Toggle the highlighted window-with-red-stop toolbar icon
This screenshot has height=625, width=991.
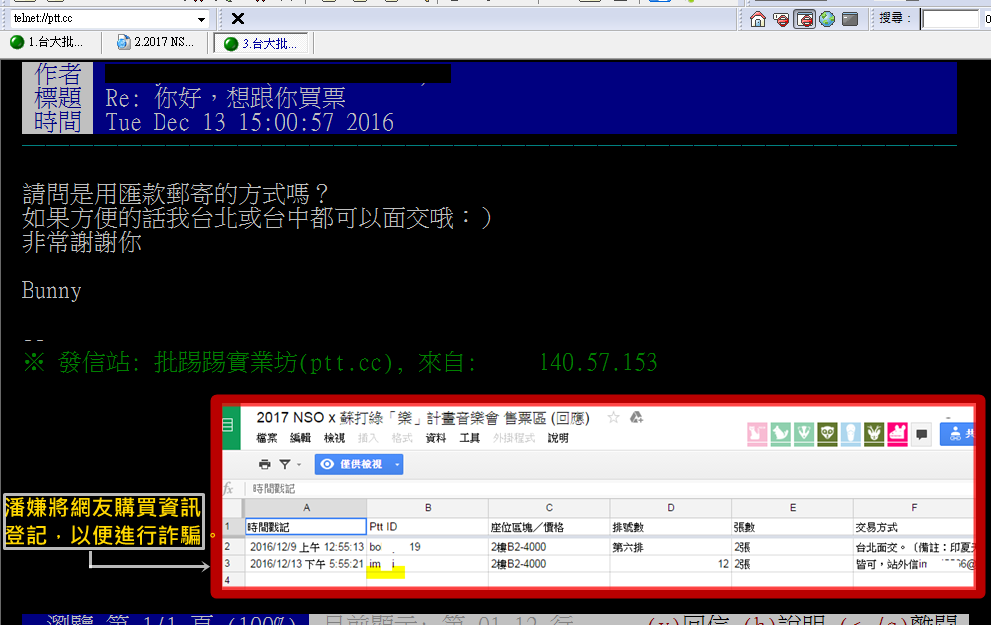pos(805,20)
